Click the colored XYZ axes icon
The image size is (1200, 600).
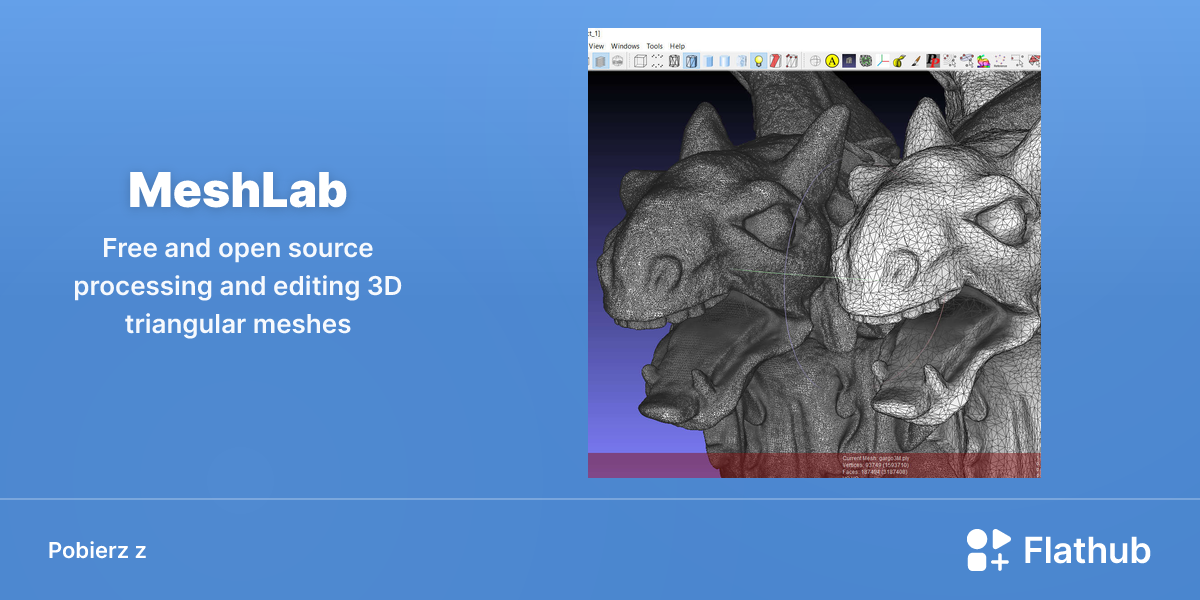(x=882, y=61)
